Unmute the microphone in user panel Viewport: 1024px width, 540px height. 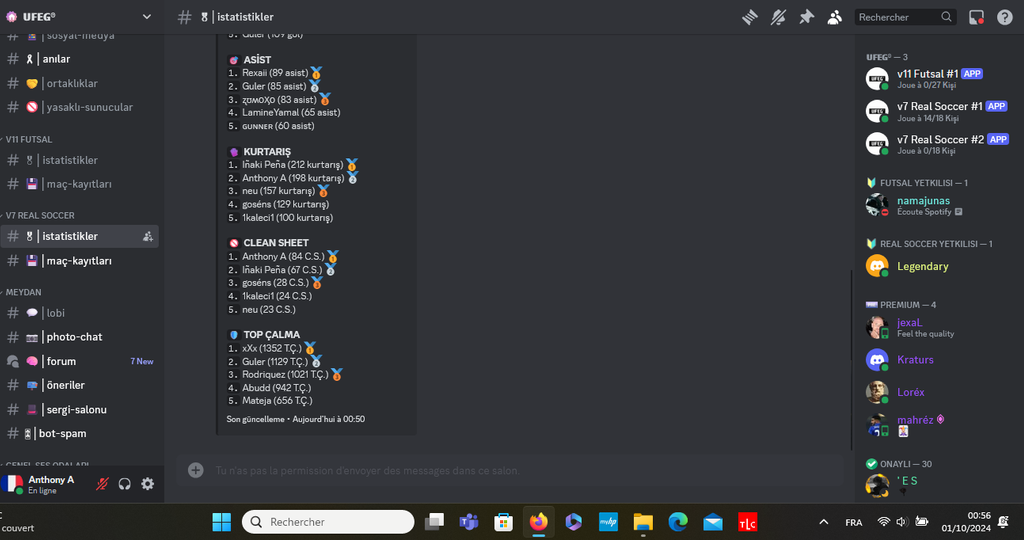102,484
